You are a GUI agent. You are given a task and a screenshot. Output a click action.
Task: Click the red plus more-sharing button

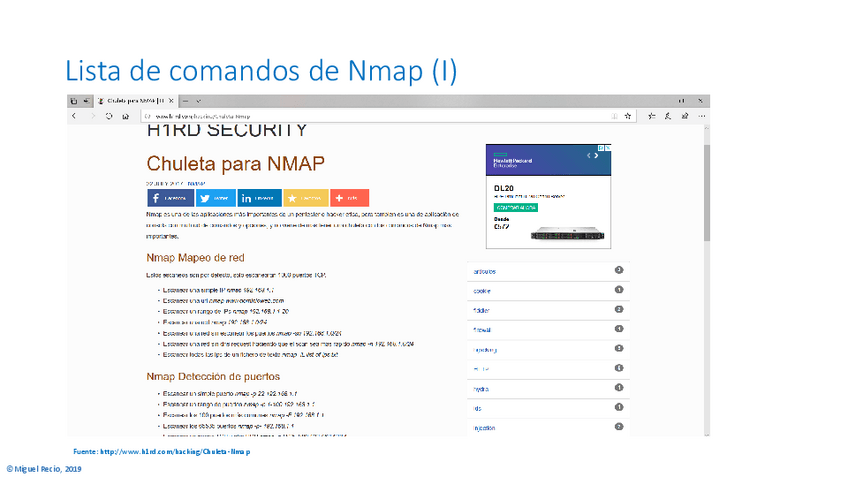pos(349,198)
